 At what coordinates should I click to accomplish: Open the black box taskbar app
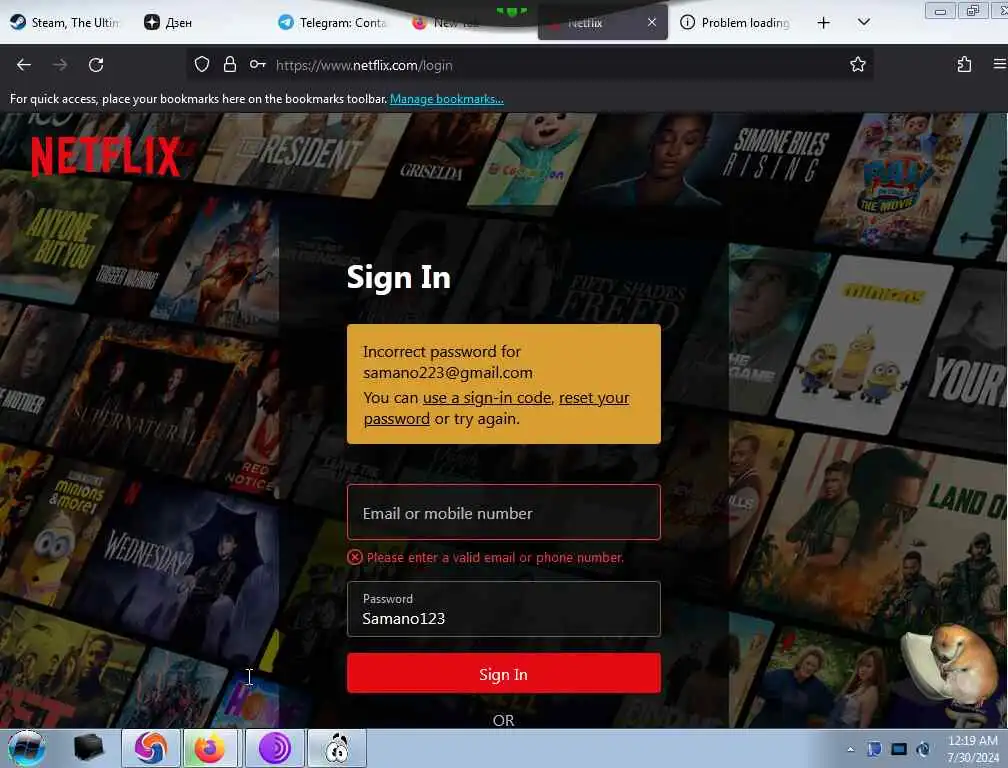pos(89,747)
